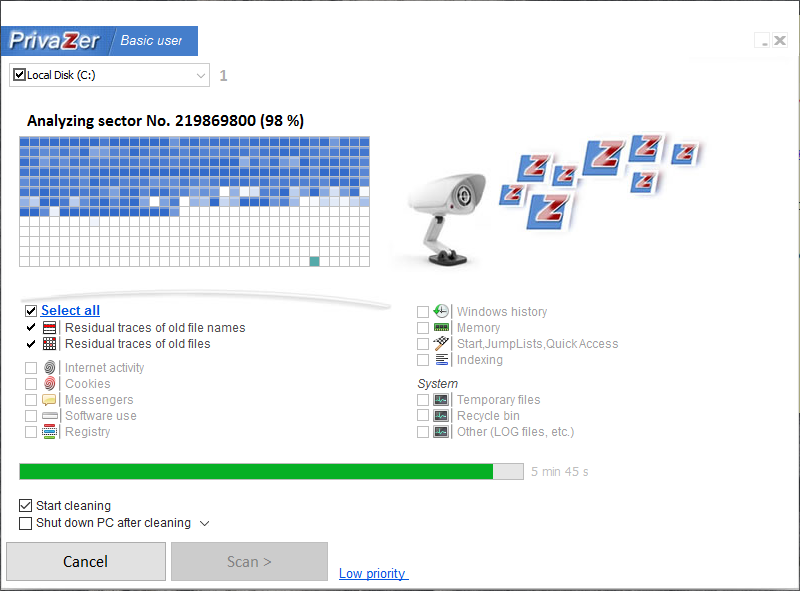Click the security camera image
This screenshot has height=591, width=800.
pyautogui.click(x=448, y=219)
